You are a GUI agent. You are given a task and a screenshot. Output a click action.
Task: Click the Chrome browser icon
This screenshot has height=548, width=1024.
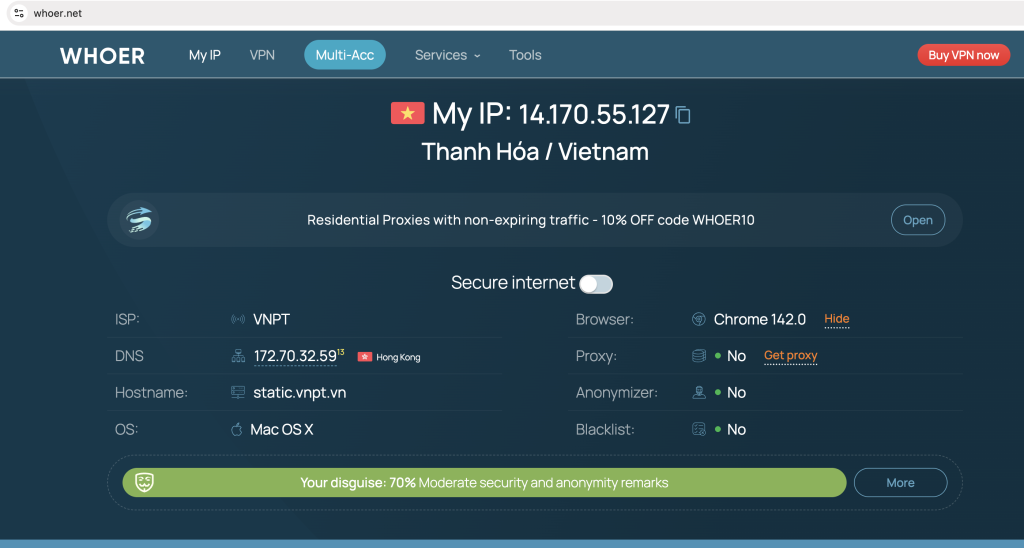[699, 320]
